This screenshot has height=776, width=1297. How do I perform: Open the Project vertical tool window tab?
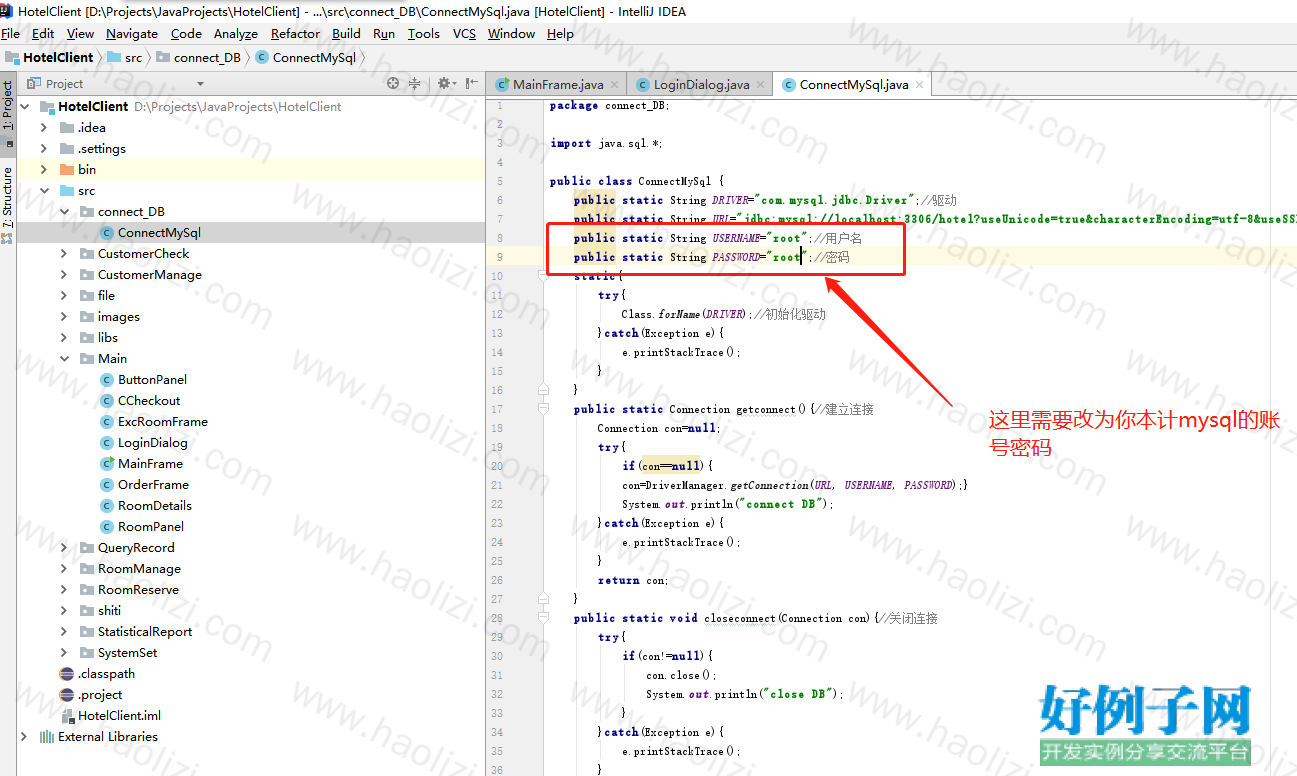coord(8,106)
